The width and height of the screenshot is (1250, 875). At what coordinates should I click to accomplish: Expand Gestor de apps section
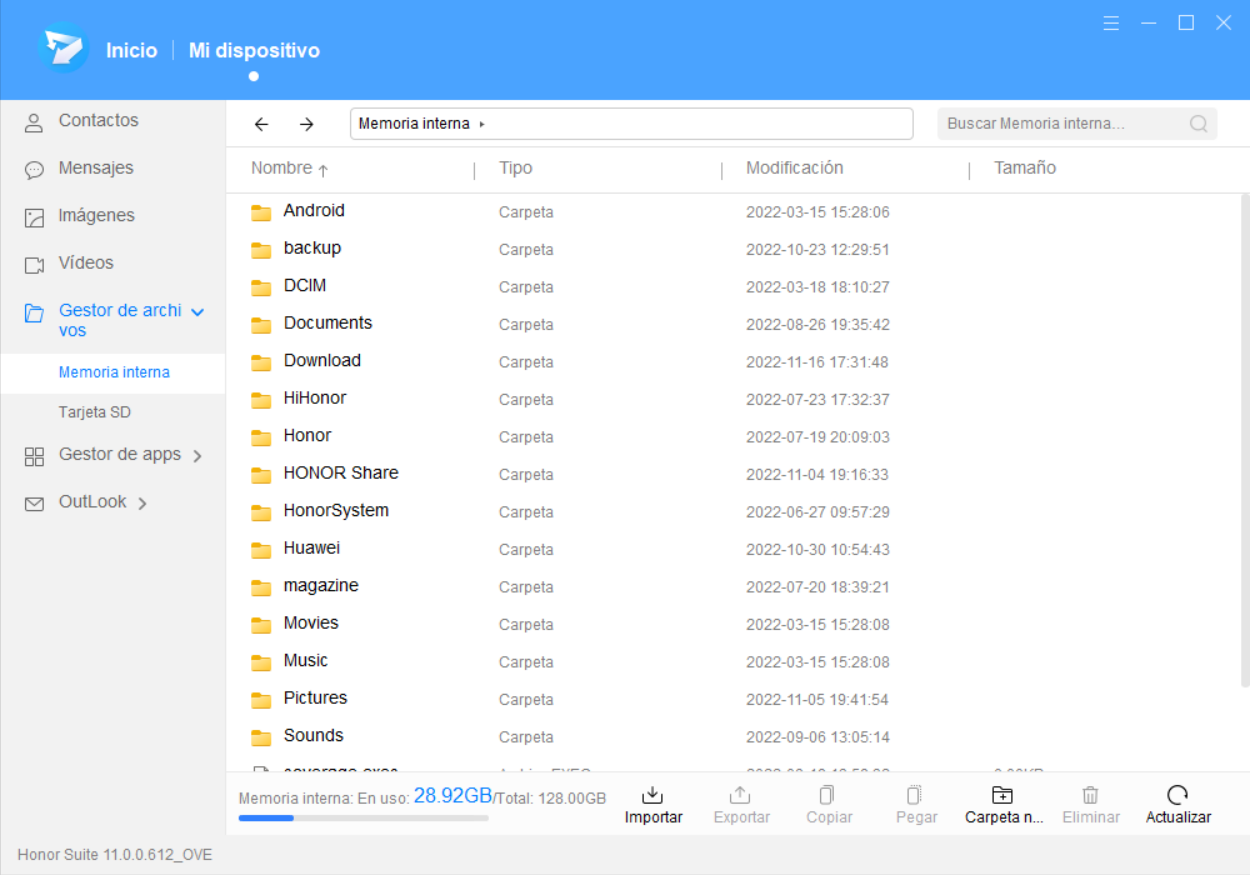(x=197, y=456)
